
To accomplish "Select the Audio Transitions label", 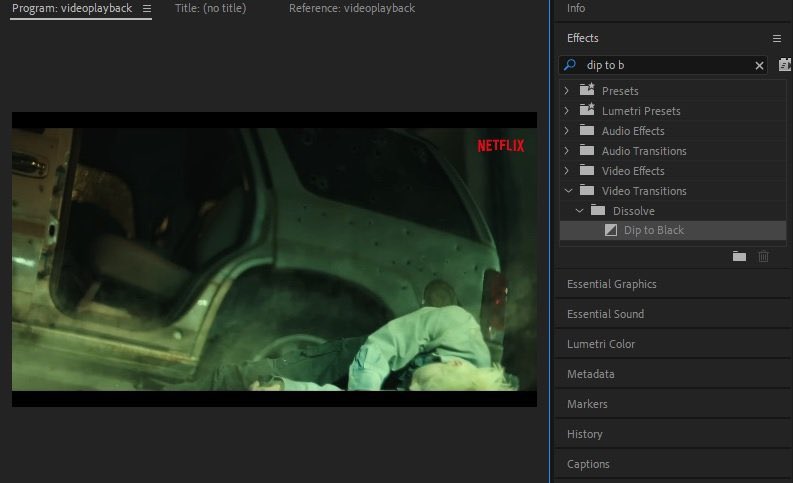I will 644,151.
